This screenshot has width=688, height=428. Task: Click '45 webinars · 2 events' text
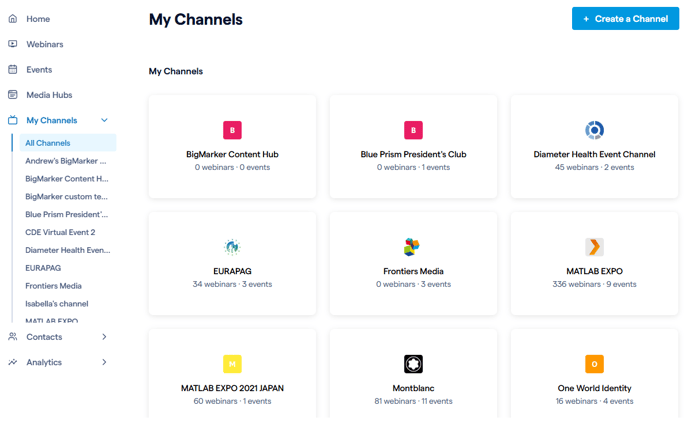pyautogui.click(x=595, y=167)
